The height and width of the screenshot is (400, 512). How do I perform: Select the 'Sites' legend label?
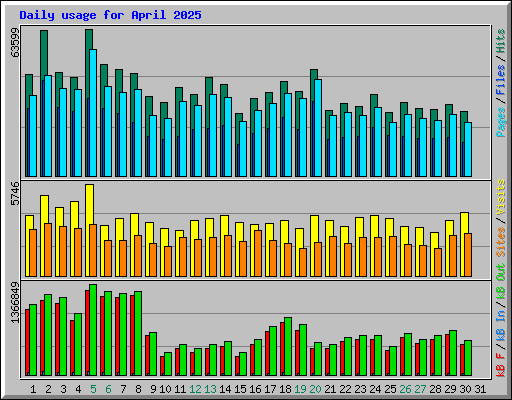pyautogui.click(x=501, y=242)
